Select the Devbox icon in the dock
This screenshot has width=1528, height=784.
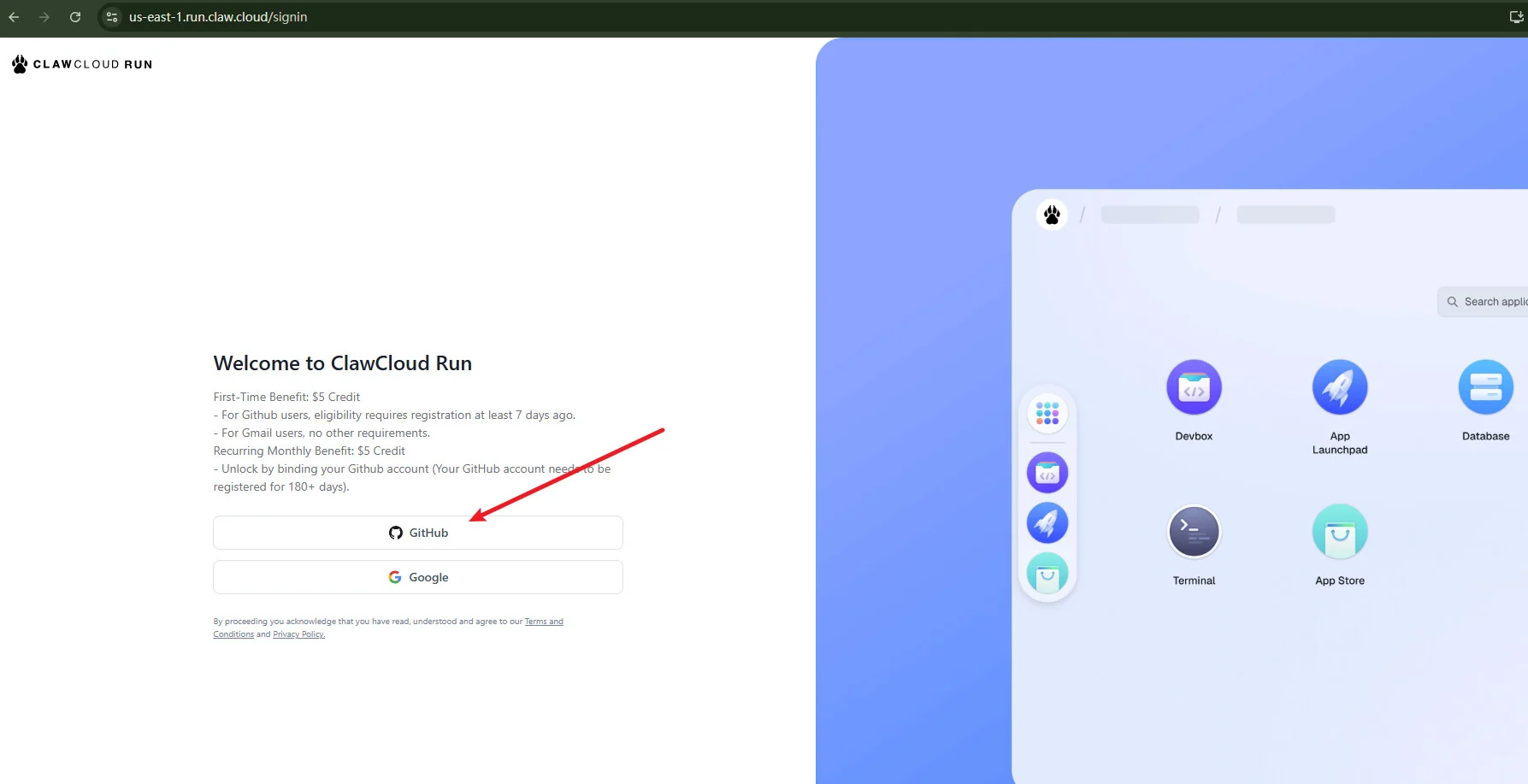(1047, 473)
